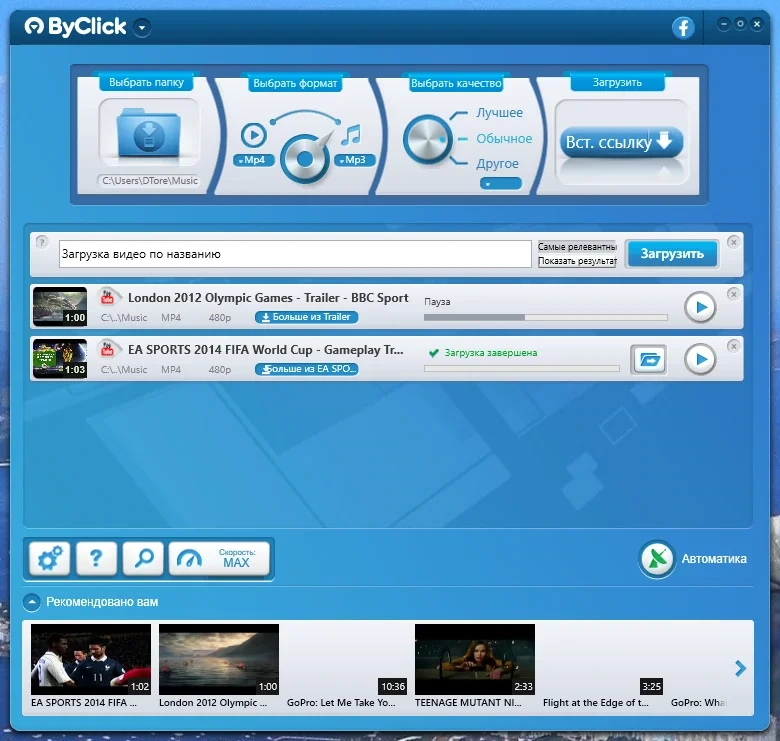Select Другое quality option
This screenshot has width=780, height=741.
click(x=497, y=164)
